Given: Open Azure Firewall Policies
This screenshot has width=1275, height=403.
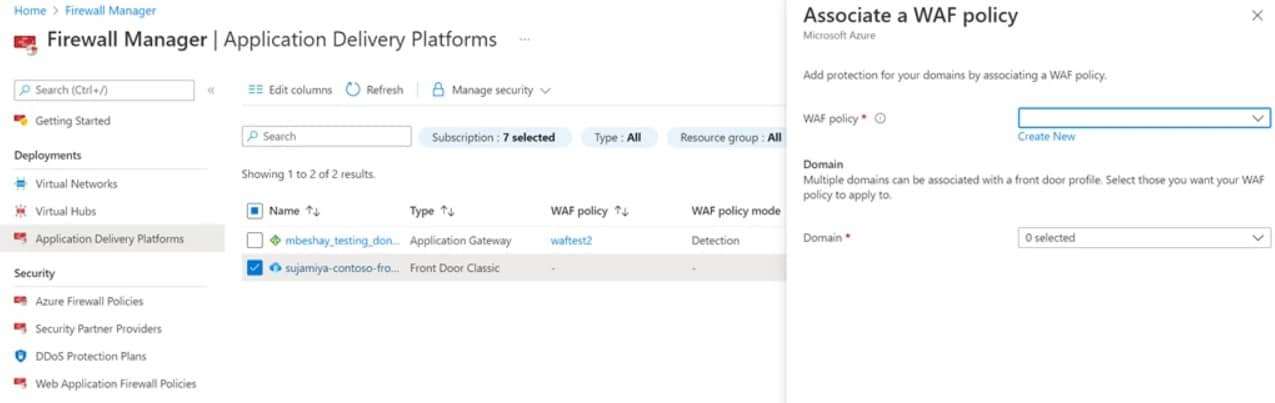Looking at the screenshot, I should (x=89, y=301).
